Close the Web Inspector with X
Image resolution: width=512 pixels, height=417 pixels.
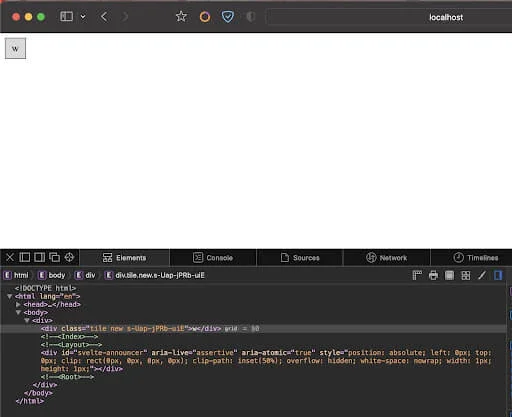pyautogui.click(x=10, y=257)
